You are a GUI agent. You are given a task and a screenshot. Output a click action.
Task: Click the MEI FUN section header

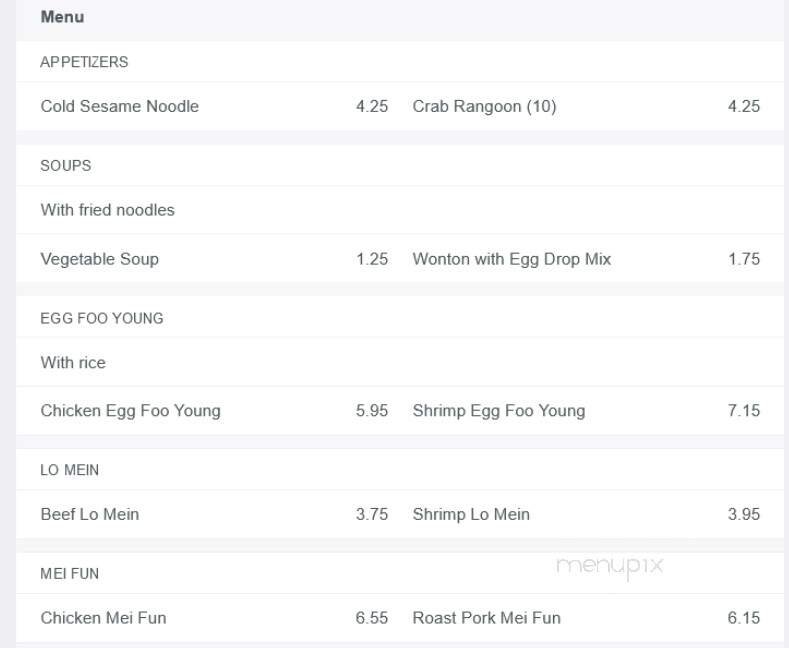[70, 574]
